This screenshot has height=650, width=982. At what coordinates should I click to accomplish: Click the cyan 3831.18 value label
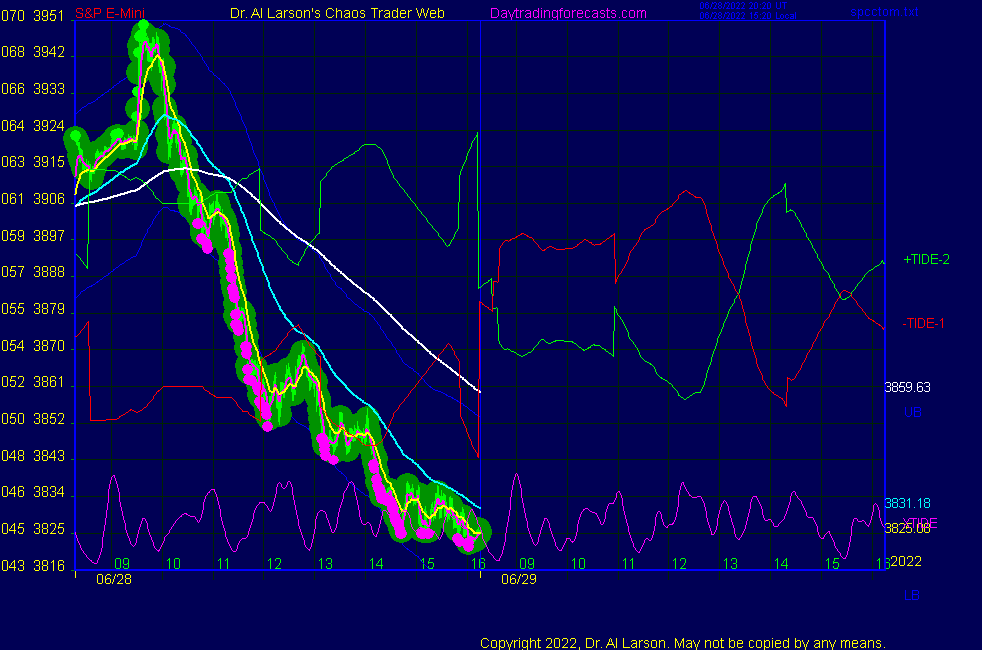pyautogui.click(x=907, y=503)
